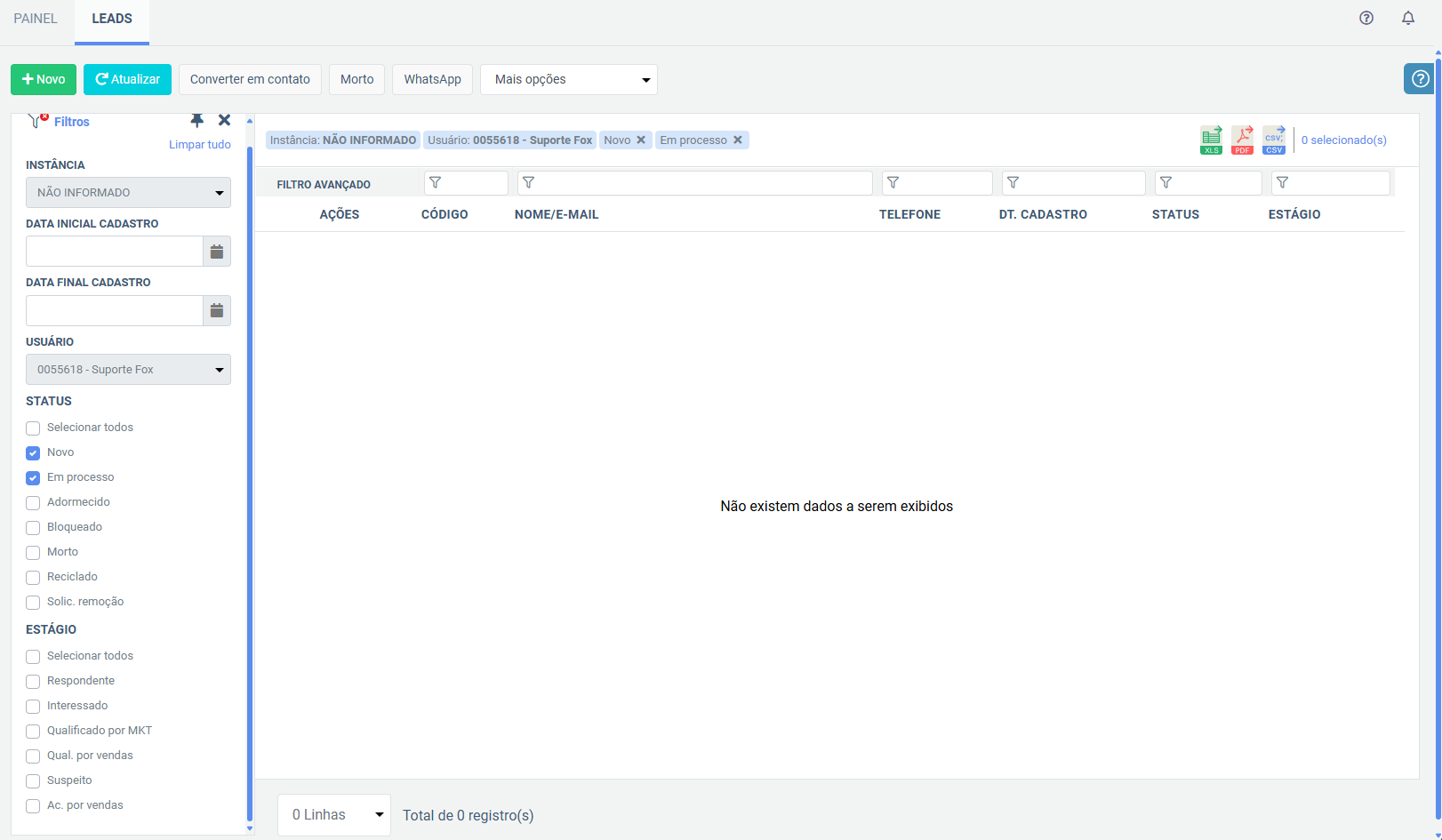Check the Suspeito stage checkbox
Viewport: 1442px width, 840px height.
point(33,781)
